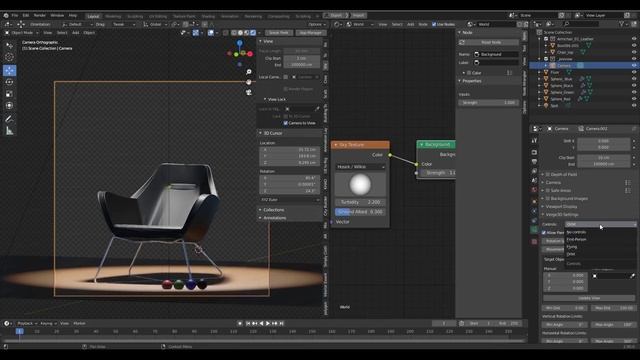Toggle the Allow Panning checkbox
640x360 pixels.
[x=544, y=233]
